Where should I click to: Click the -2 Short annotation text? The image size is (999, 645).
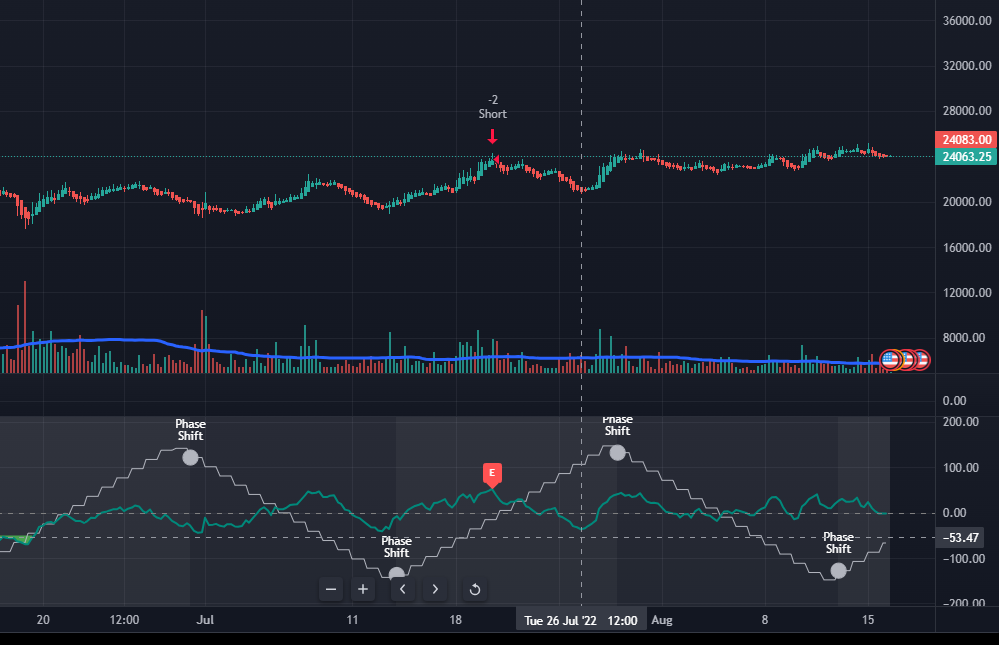(x=492, y=107)
